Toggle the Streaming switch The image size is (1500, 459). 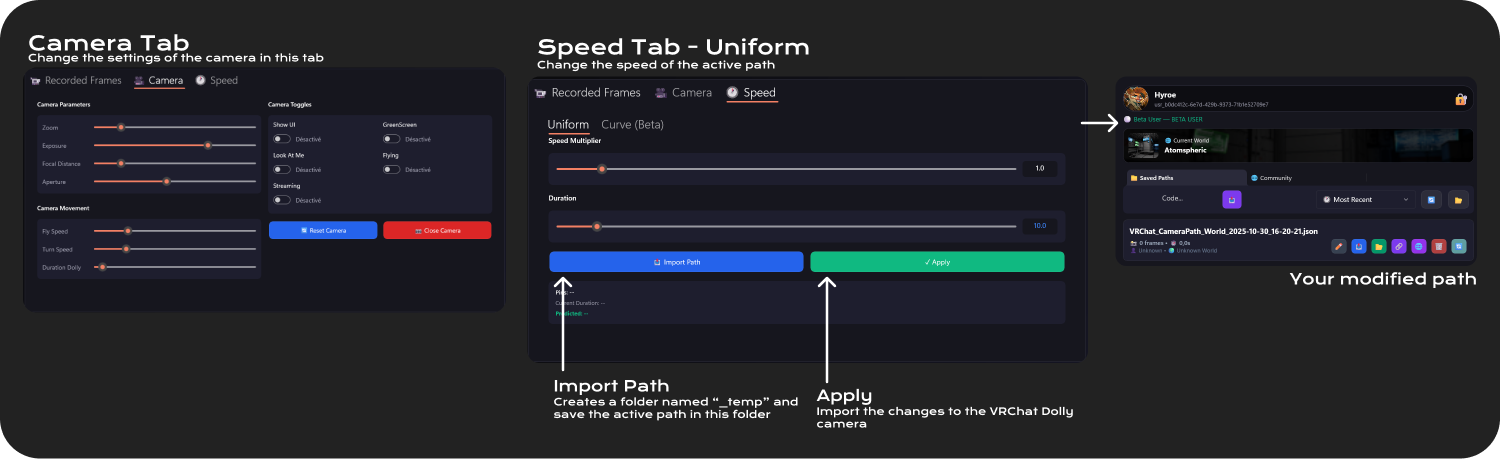pyautogui.click(x=282, y=200)
